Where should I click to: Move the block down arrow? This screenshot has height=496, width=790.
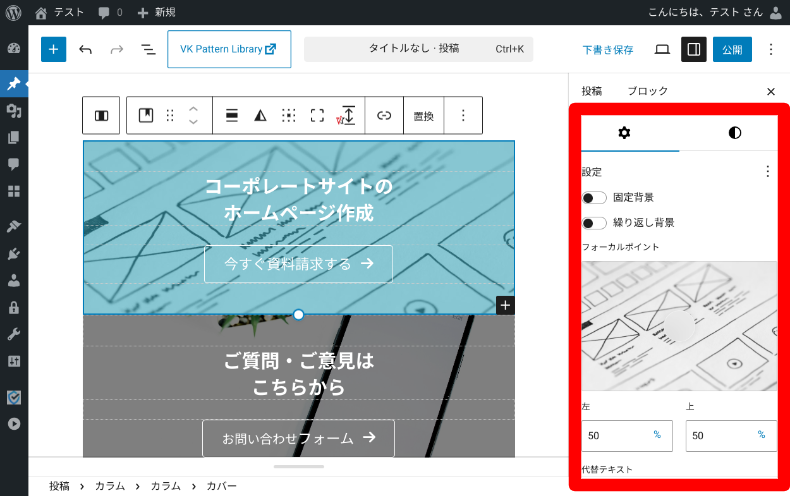pyautogui.click(x=193, y=122)
